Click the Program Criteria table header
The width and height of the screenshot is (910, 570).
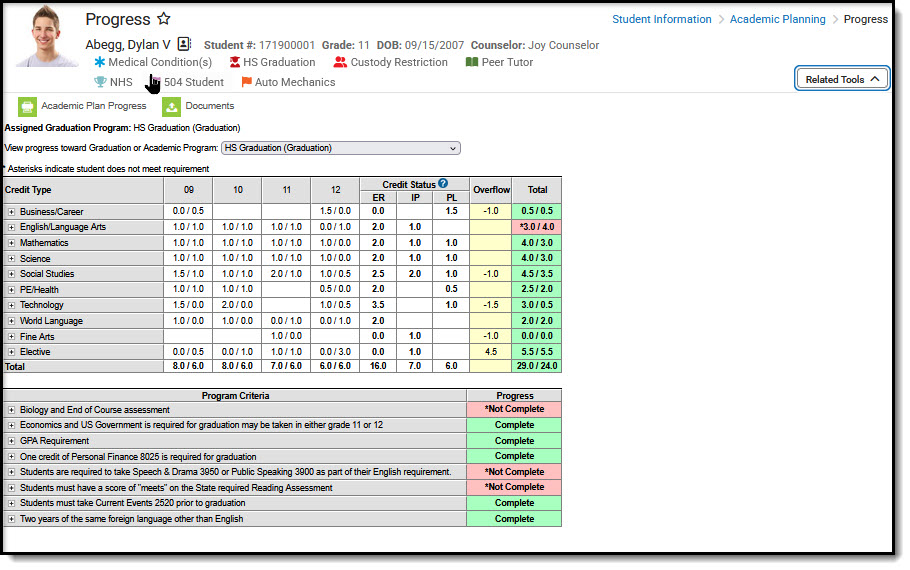pyautogui.click(x=235, y=395)
